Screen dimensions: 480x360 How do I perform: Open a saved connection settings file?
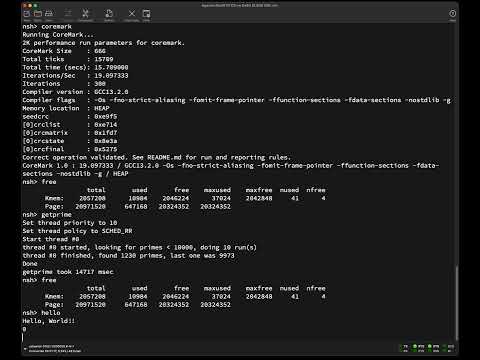38,14
